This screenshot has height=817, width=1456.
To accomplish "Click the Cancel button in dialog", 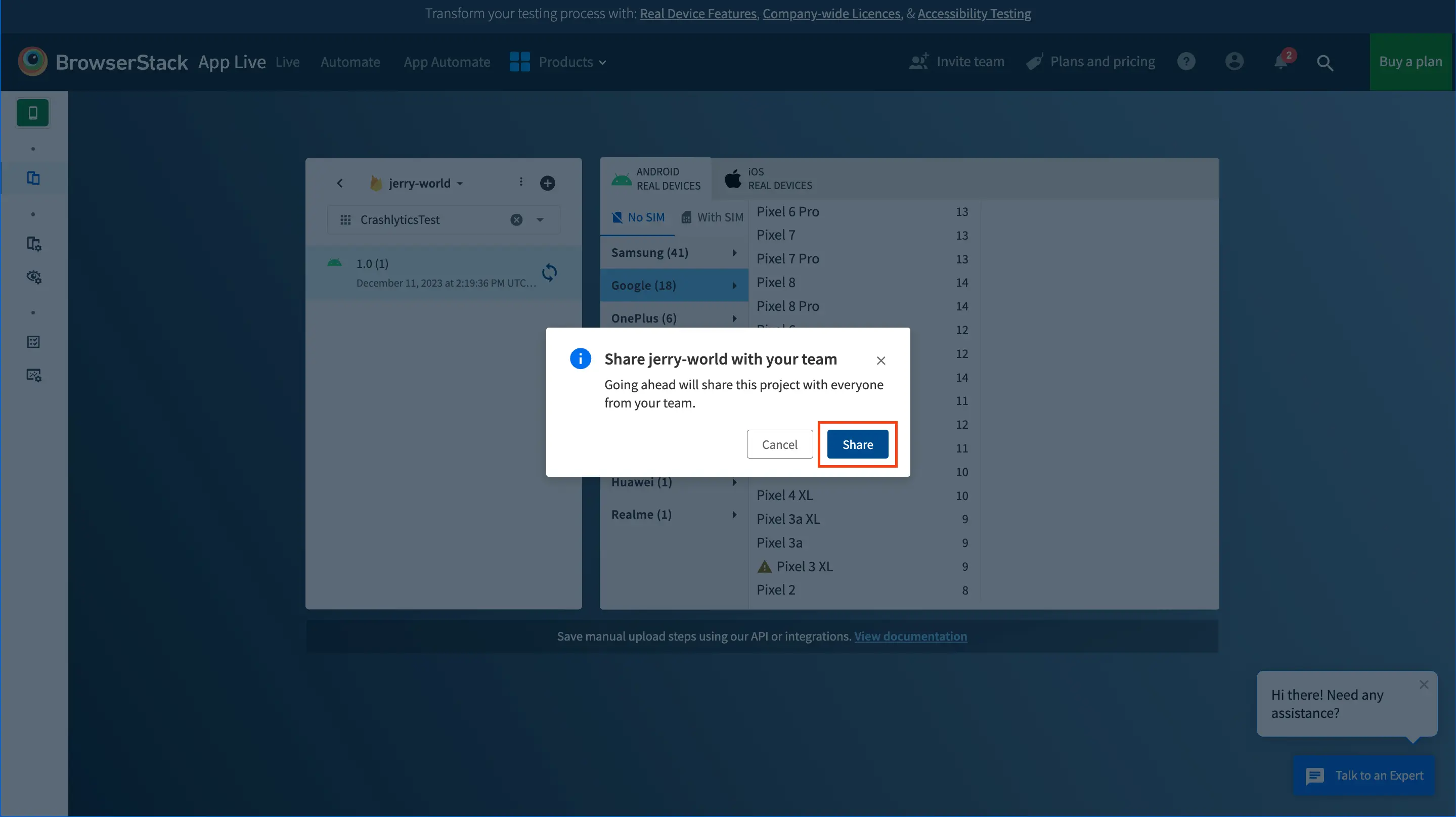I will pyautogui.click(x=779, y=445).
